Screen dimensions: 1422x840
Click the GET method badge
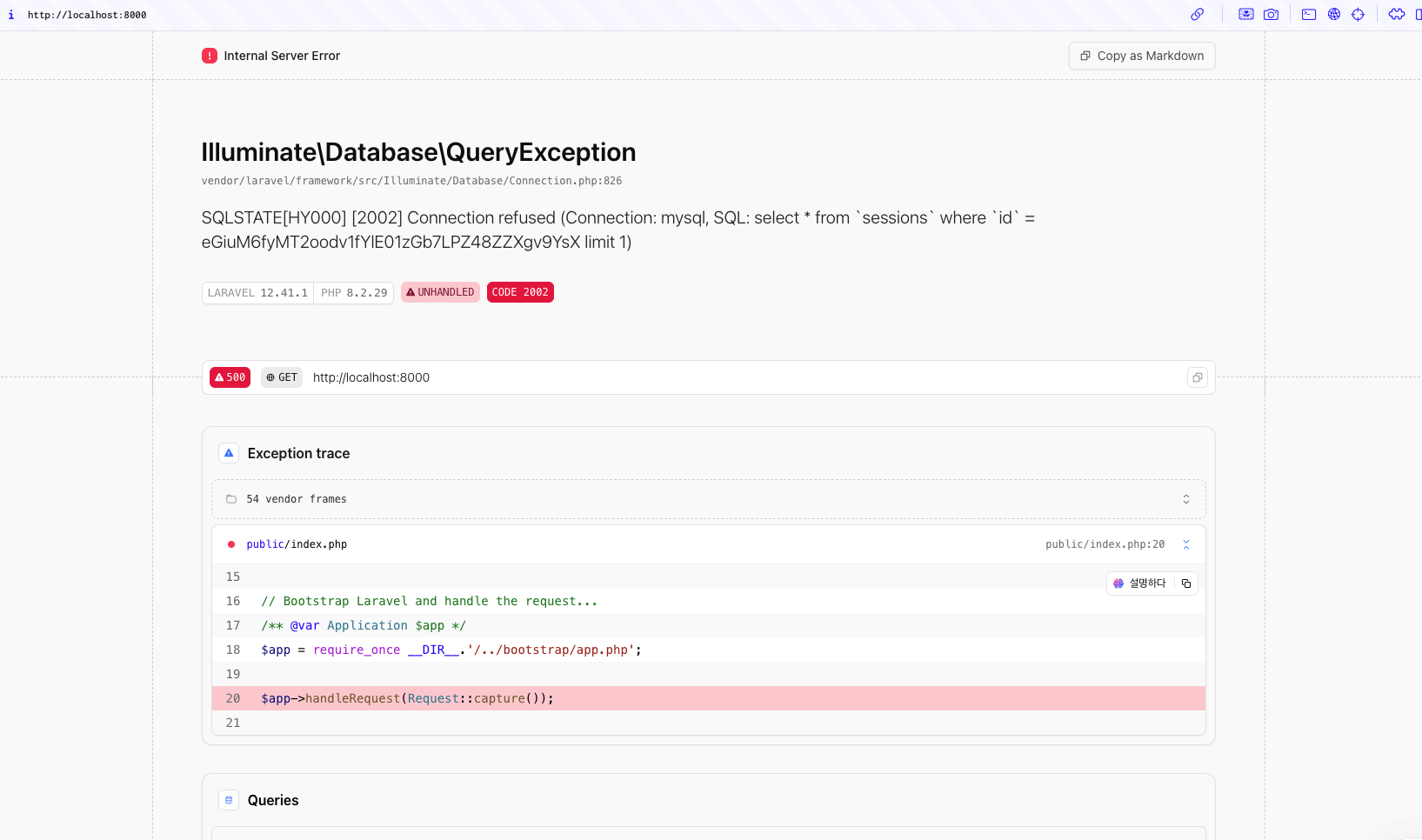[282, 377]
